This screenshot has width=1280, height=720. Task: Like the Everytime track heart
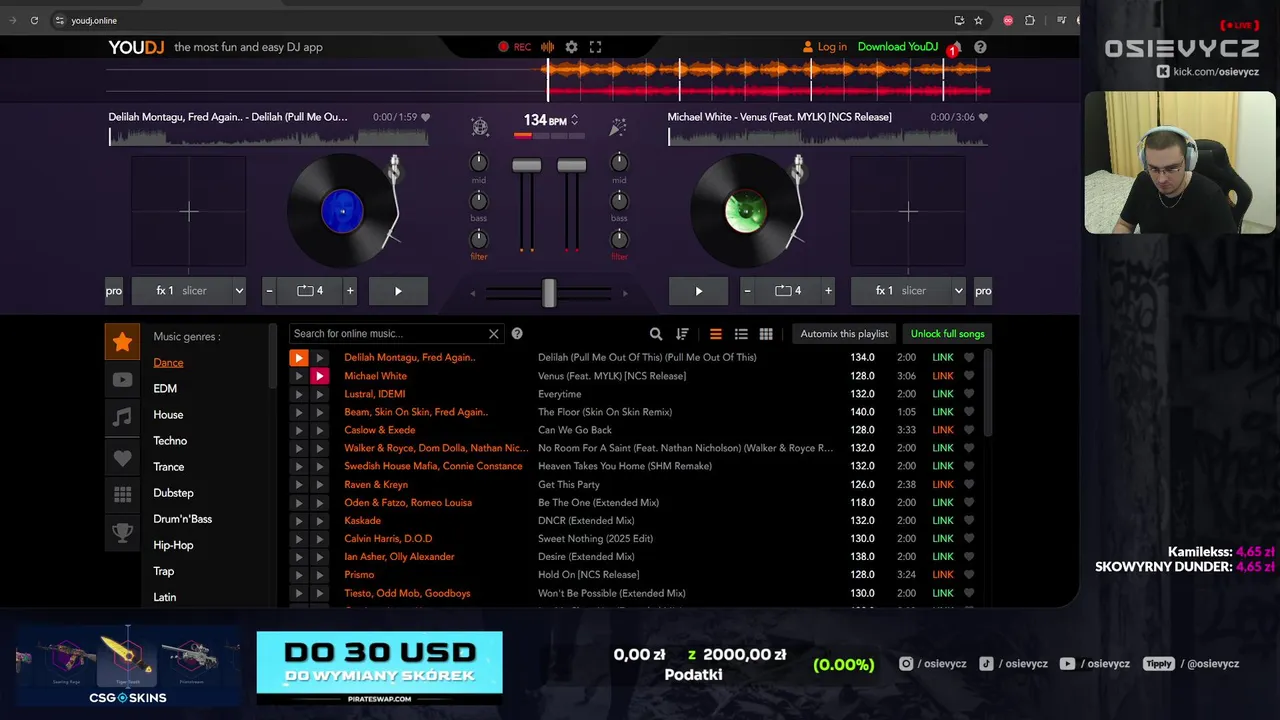(x=968, y=394)
